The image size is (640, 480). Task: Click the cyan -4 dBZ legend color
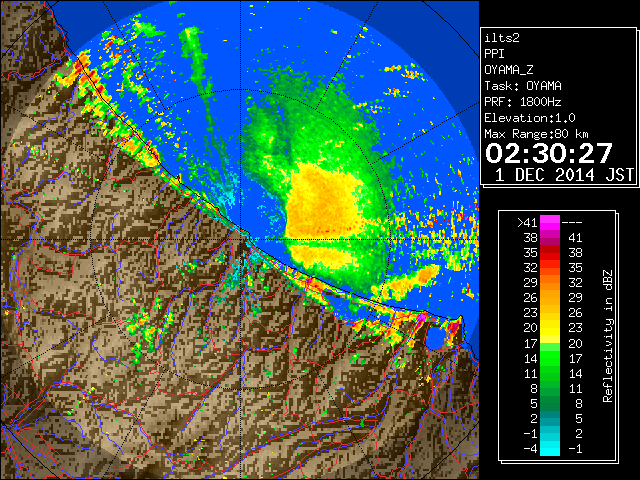(550, 449)
